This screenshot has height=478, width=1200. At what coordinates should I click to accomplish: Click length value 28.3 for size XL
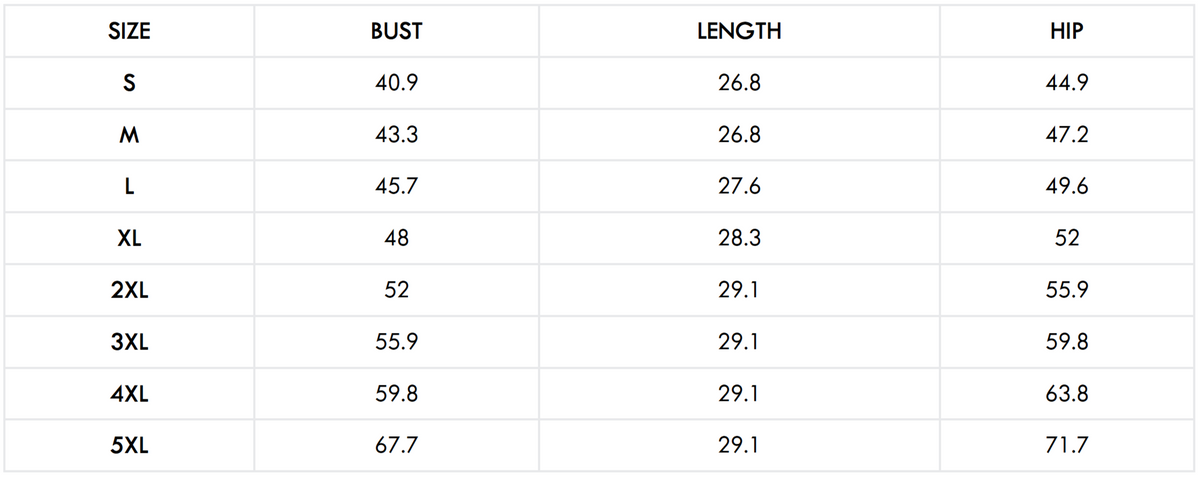[x=739, y=239]
